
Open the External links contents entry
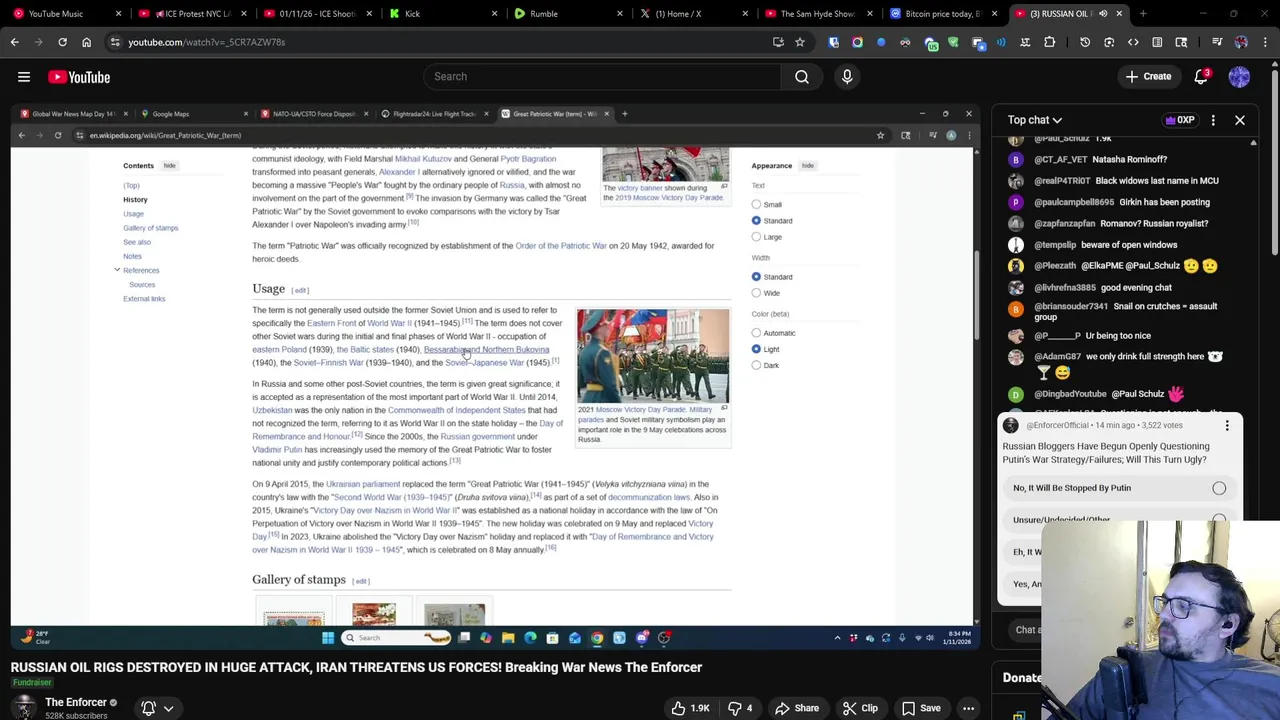pyautogui.click(x=144, y=299)
